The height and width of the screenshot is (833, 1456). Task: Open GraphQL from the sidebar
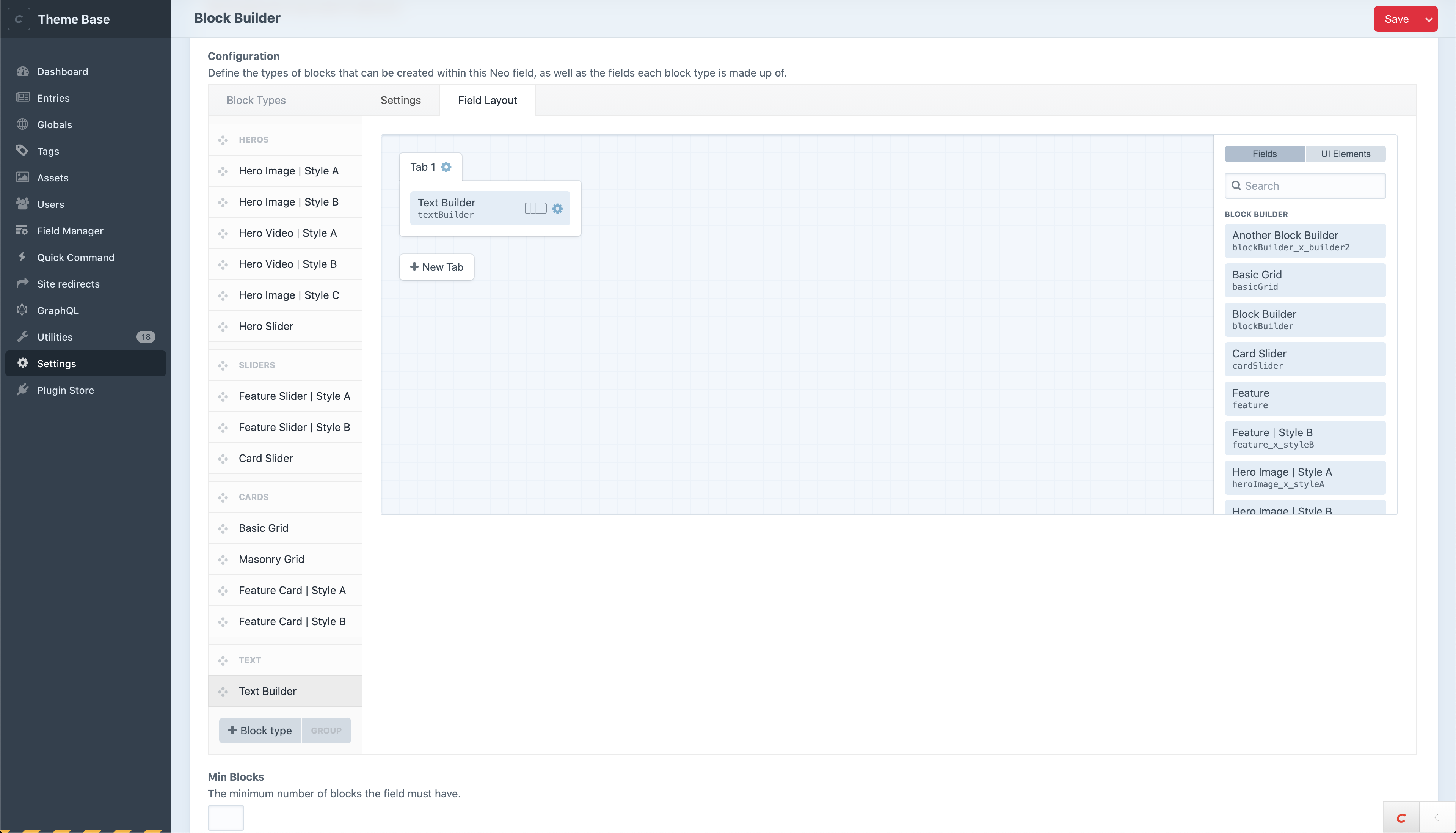tap(22, 310)
